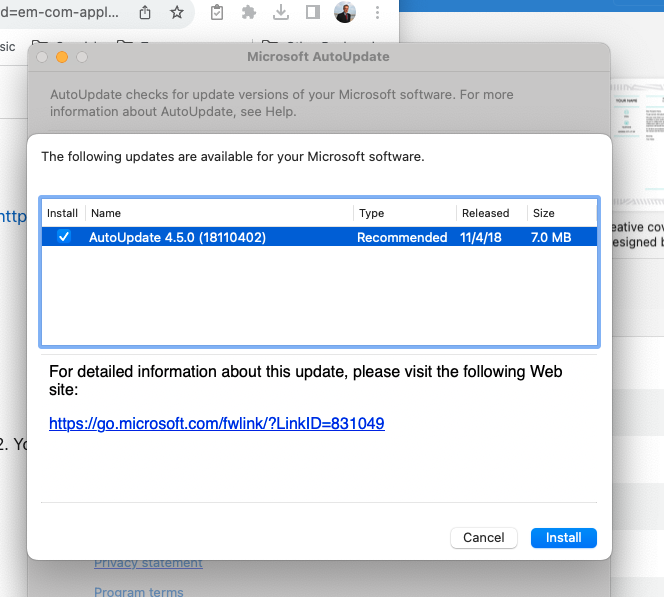Screen dimensions: 664x597
Task: Toggle the browser side panel icon
Action: click(313, 12)
